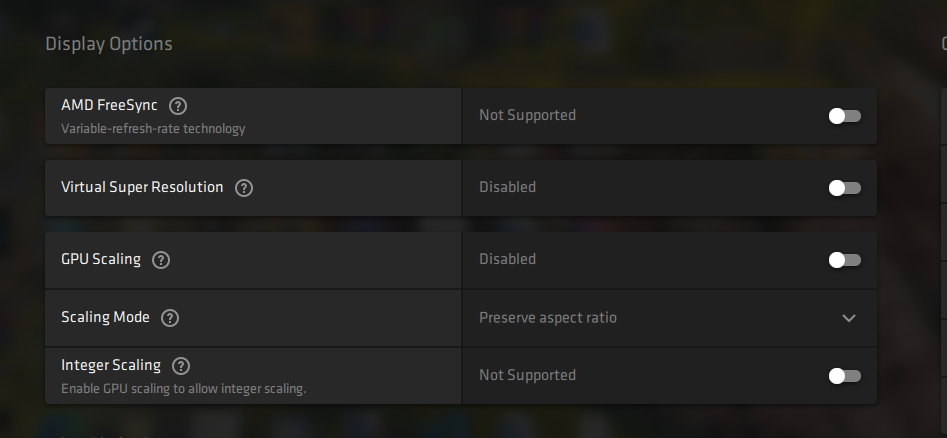Image resolution: width=947 pixels, height=438 pixels.
Task: Click the help icon beside AMD FreeSync
Action: point(179,106)
